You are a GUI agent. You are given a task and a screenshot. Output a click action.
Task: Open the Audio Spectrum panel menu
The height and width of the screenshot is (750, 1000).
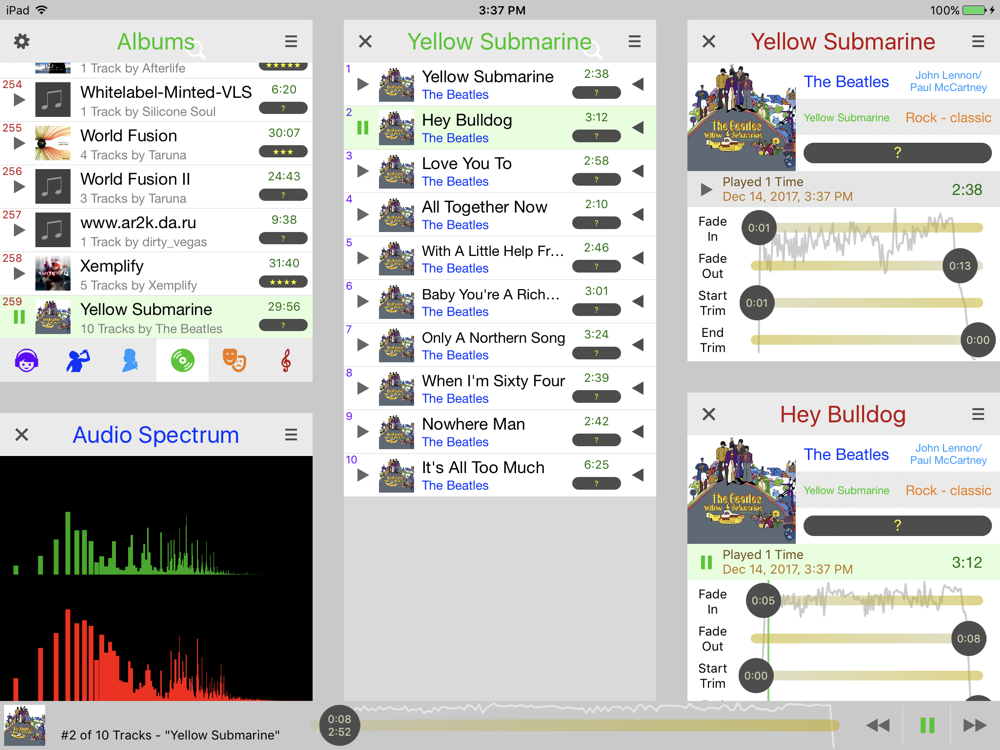pos(291,435)
